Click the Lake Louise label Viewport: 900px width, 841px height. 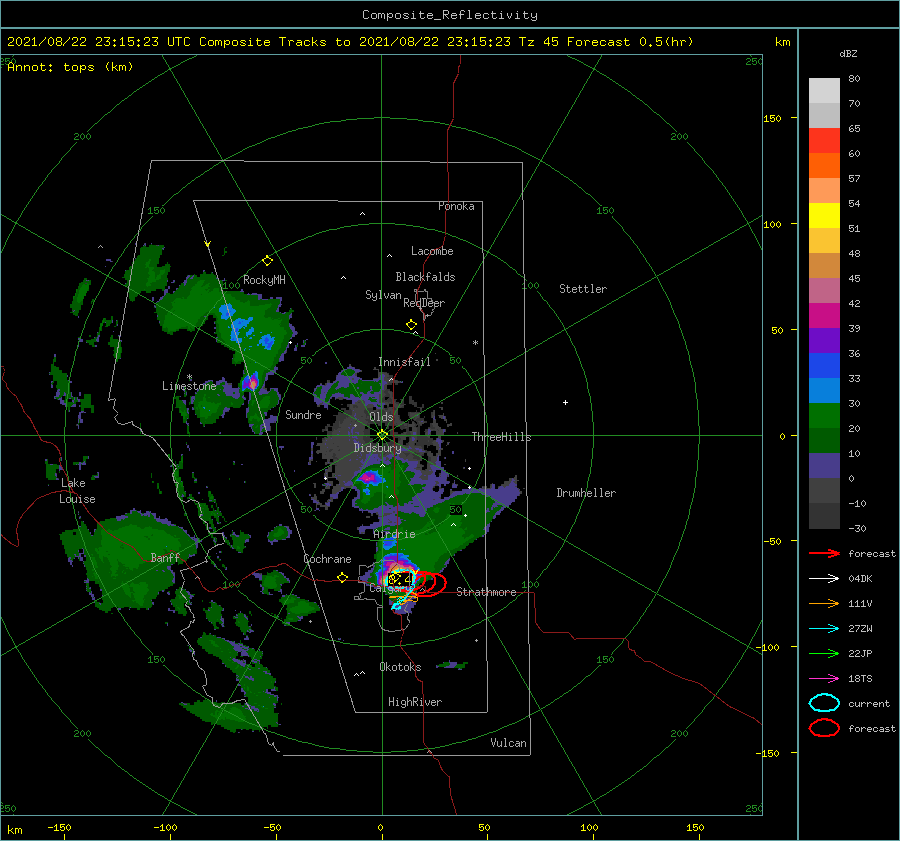(x=77, y=491)
